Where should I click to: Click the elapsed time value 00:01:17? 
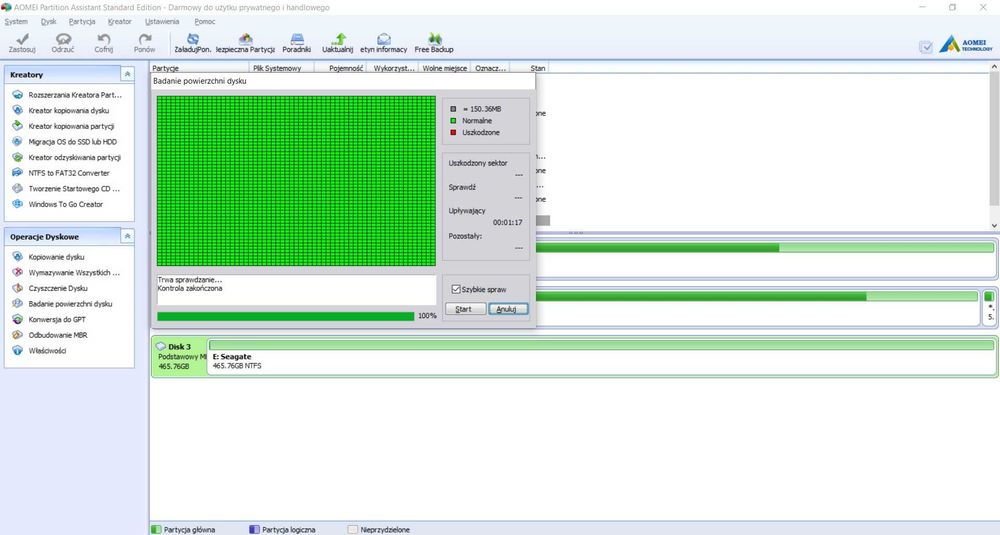pos(508,223)
